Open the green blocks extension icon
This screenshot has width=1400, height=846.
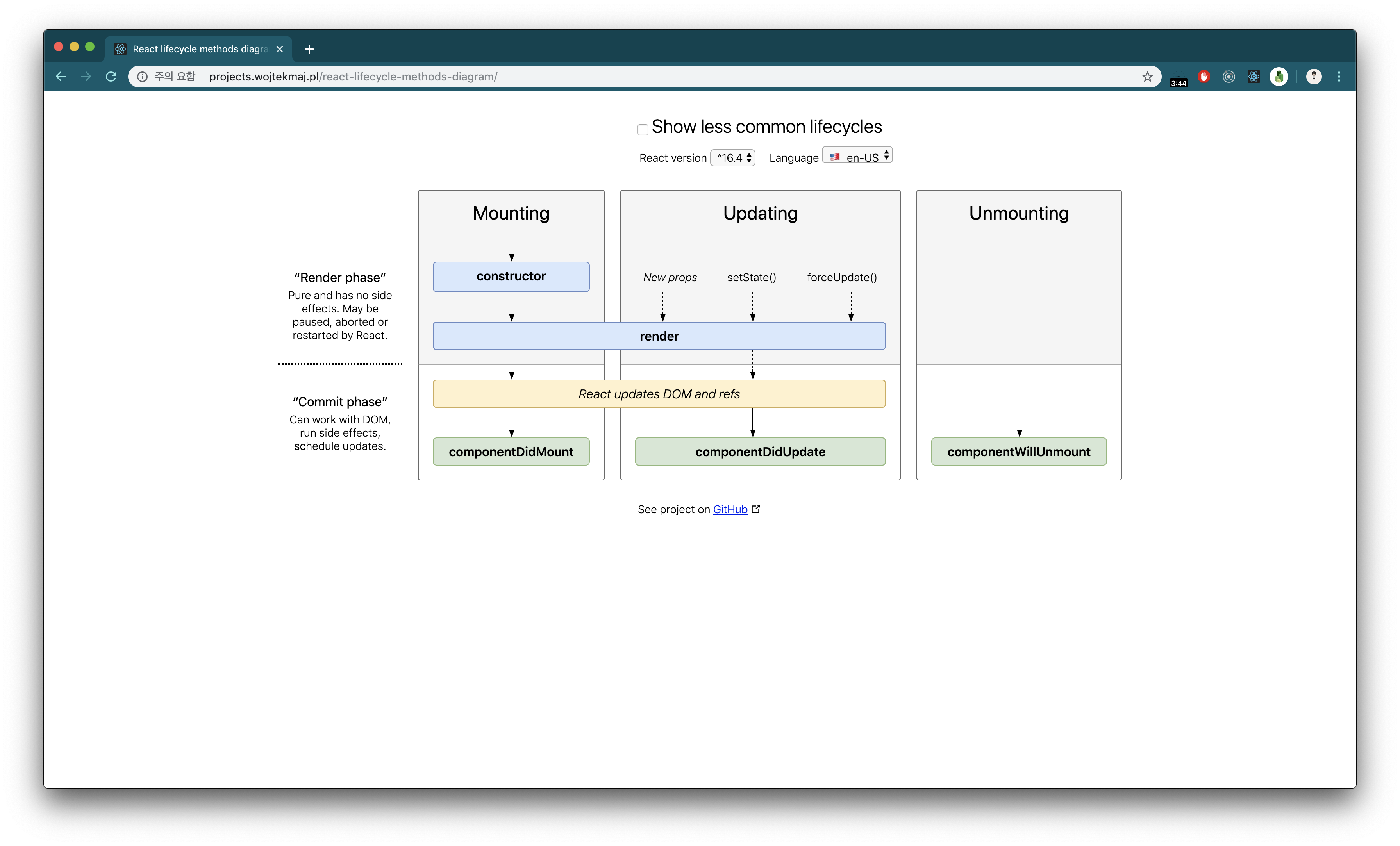(1279, 77)
